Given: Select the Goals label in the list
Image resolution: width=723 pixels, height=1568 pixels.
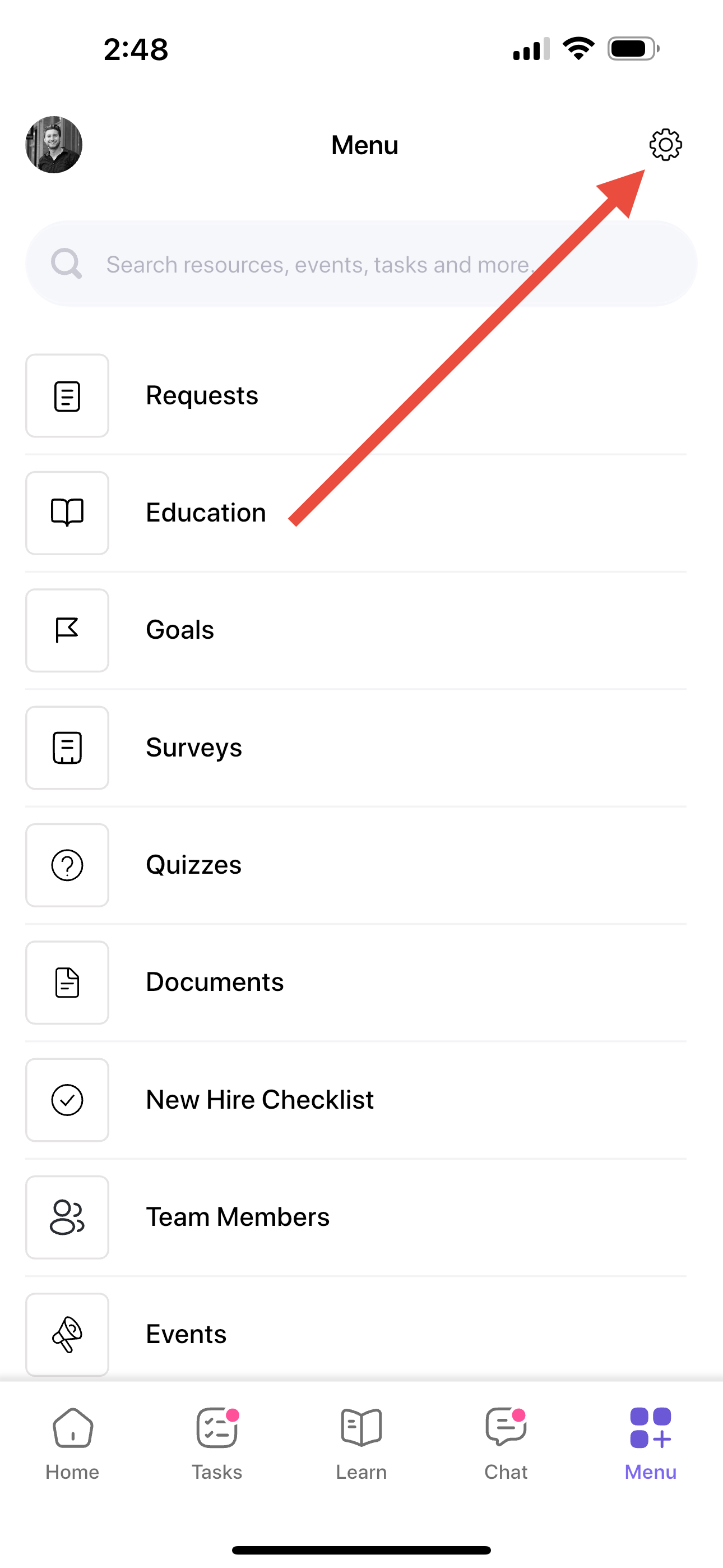Looking at the screenshot, I should pos(180,630).
